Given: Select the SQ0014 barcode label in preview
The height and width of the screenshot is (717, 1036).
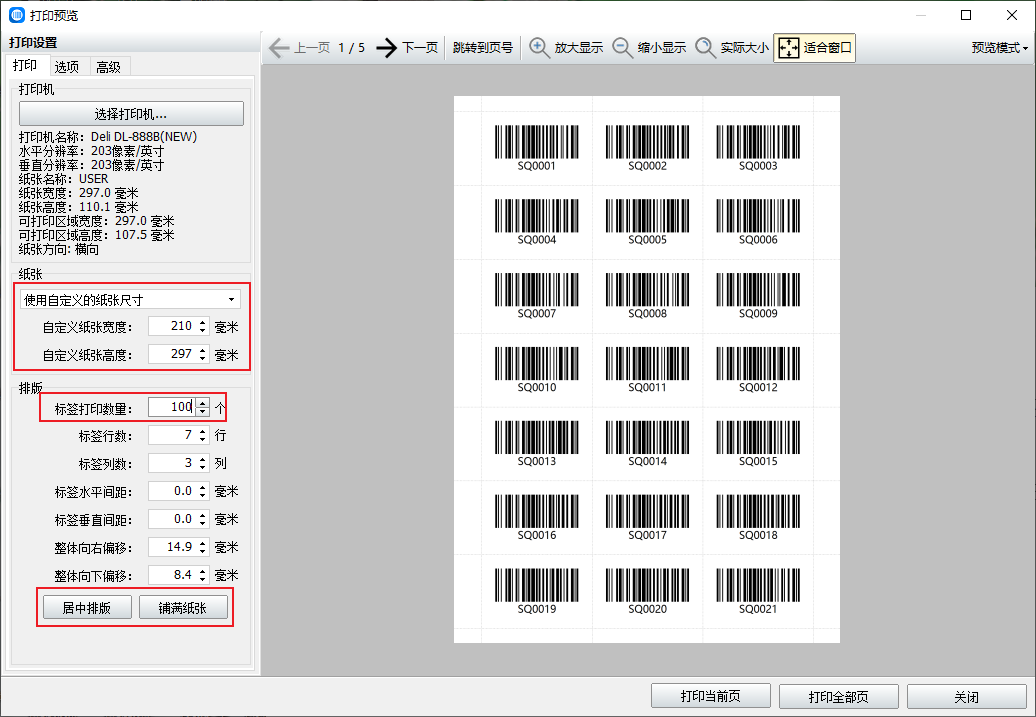Looking at the screenshot, I should coord(648,443).
